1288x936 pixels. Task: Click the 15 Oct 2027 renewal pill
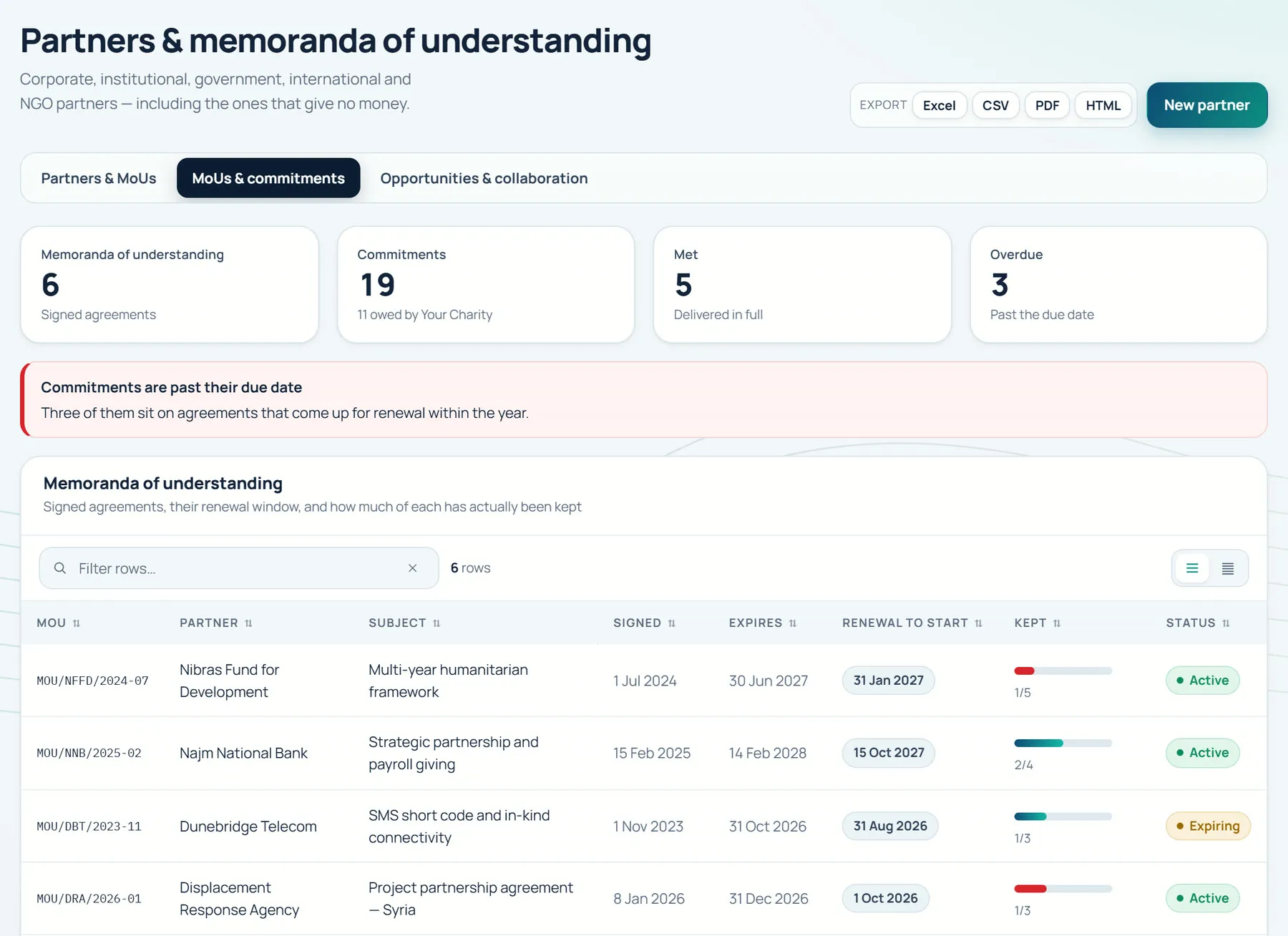pos(888,753)
